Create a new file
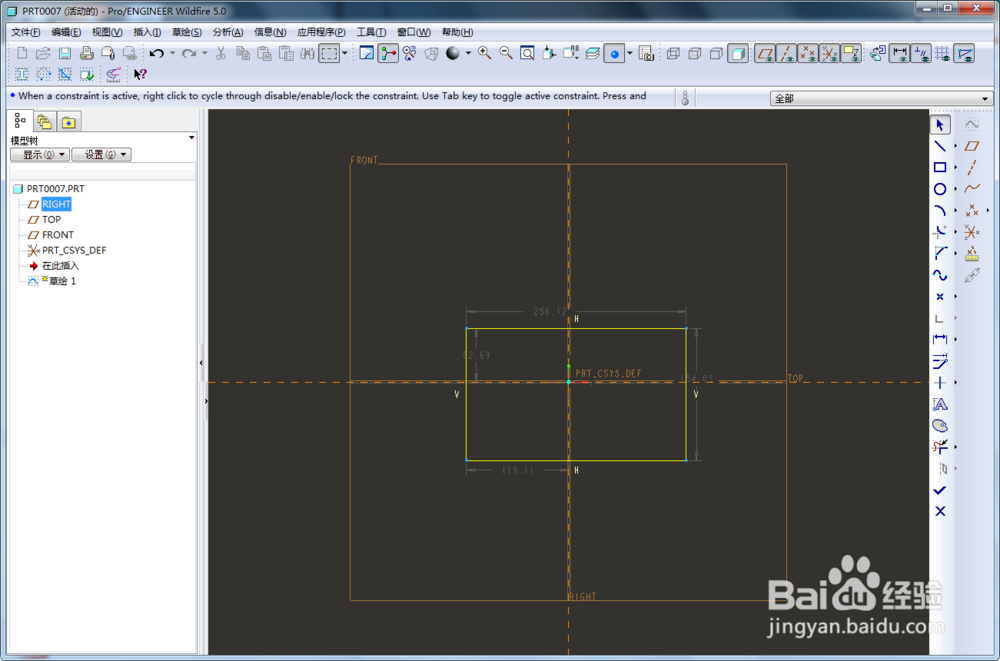This screenshot has width=1000, height=661. pos(22,54)
